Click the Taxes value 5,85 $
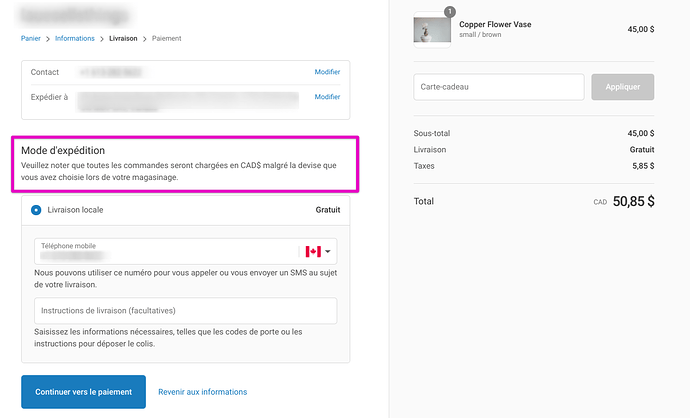The width and height of the screenshot is (690, 418). pos(643,166)
